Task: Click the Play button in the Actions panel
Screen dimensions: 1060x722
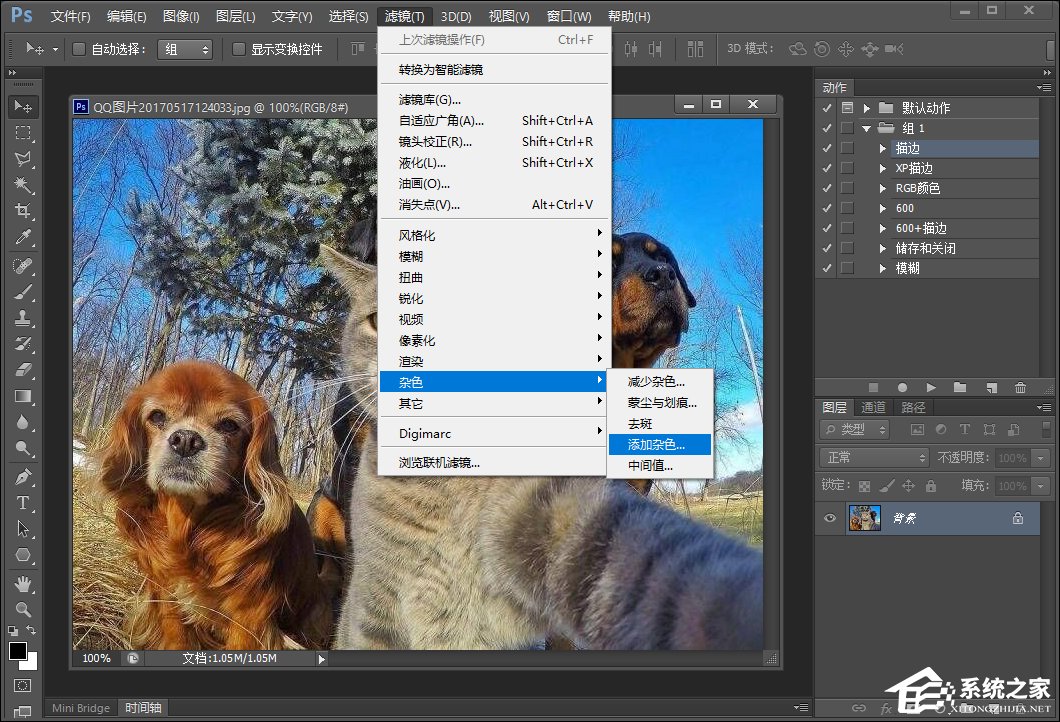Action: [x=930, y=387]
